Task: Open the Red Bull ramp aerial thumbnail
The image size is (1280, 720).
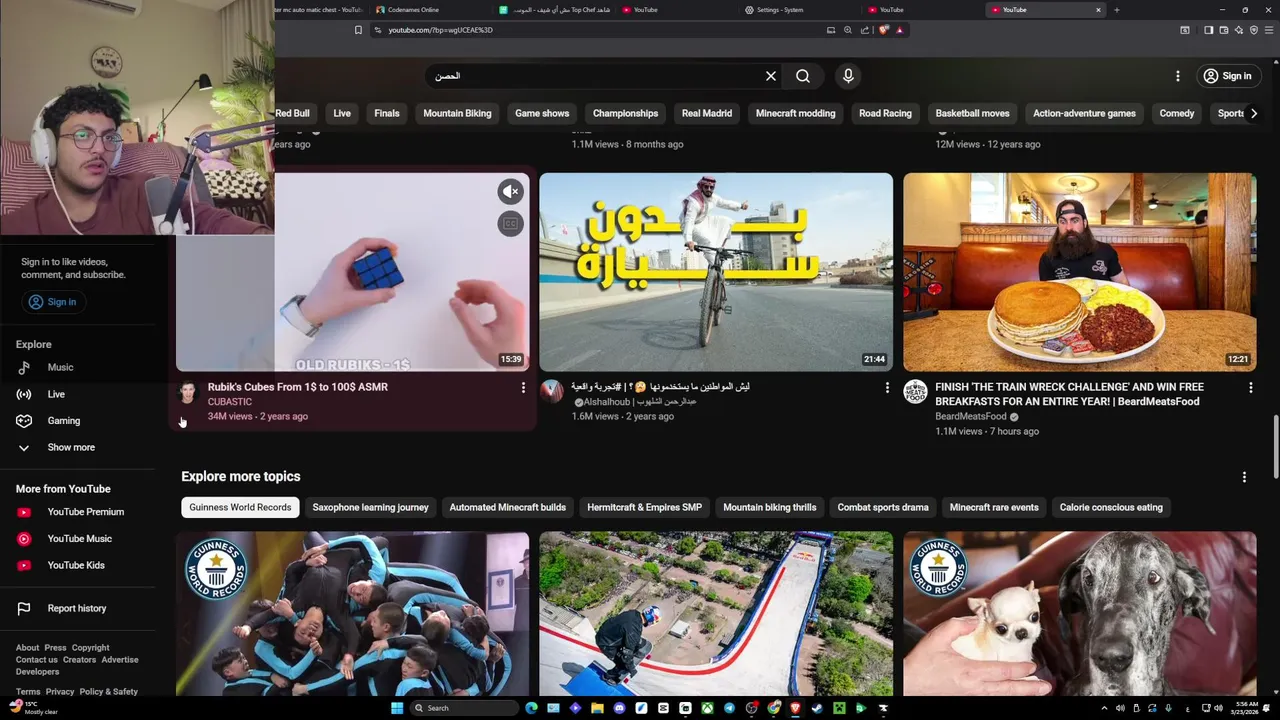Action: pyautogui.click(x=716, y=614)
